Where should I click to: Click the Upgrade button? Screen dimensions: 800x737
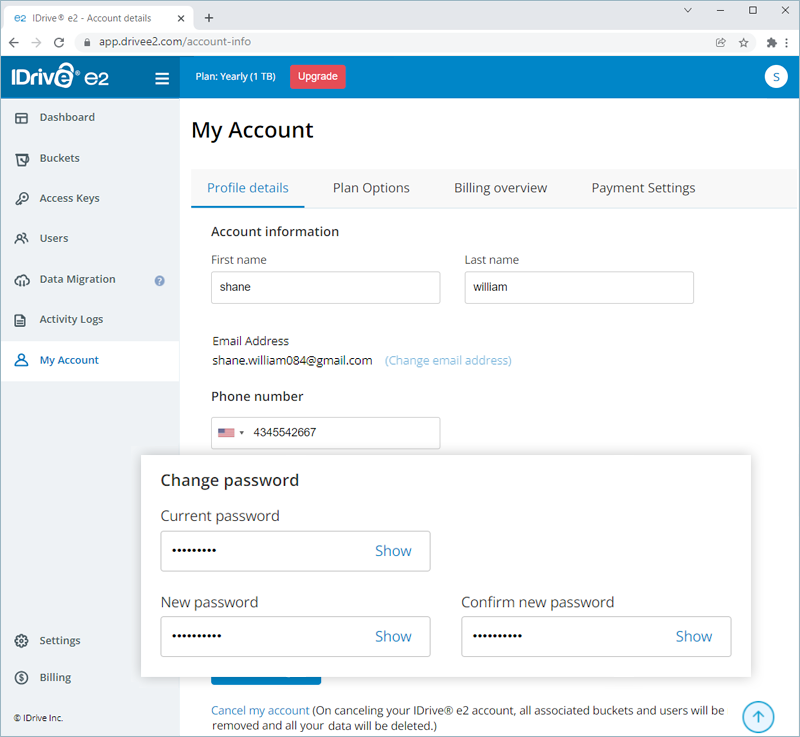317,76
